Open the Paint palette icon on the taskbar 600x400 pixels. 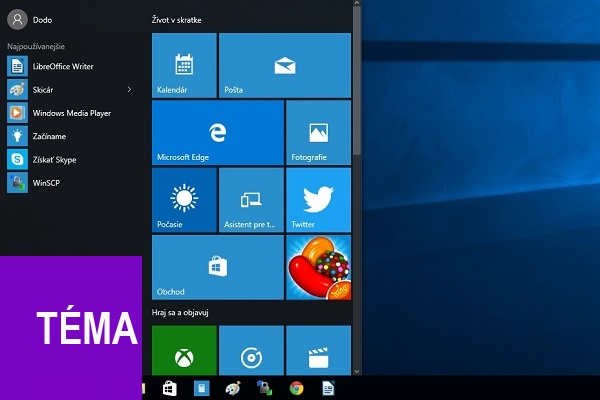coord(233,389)
